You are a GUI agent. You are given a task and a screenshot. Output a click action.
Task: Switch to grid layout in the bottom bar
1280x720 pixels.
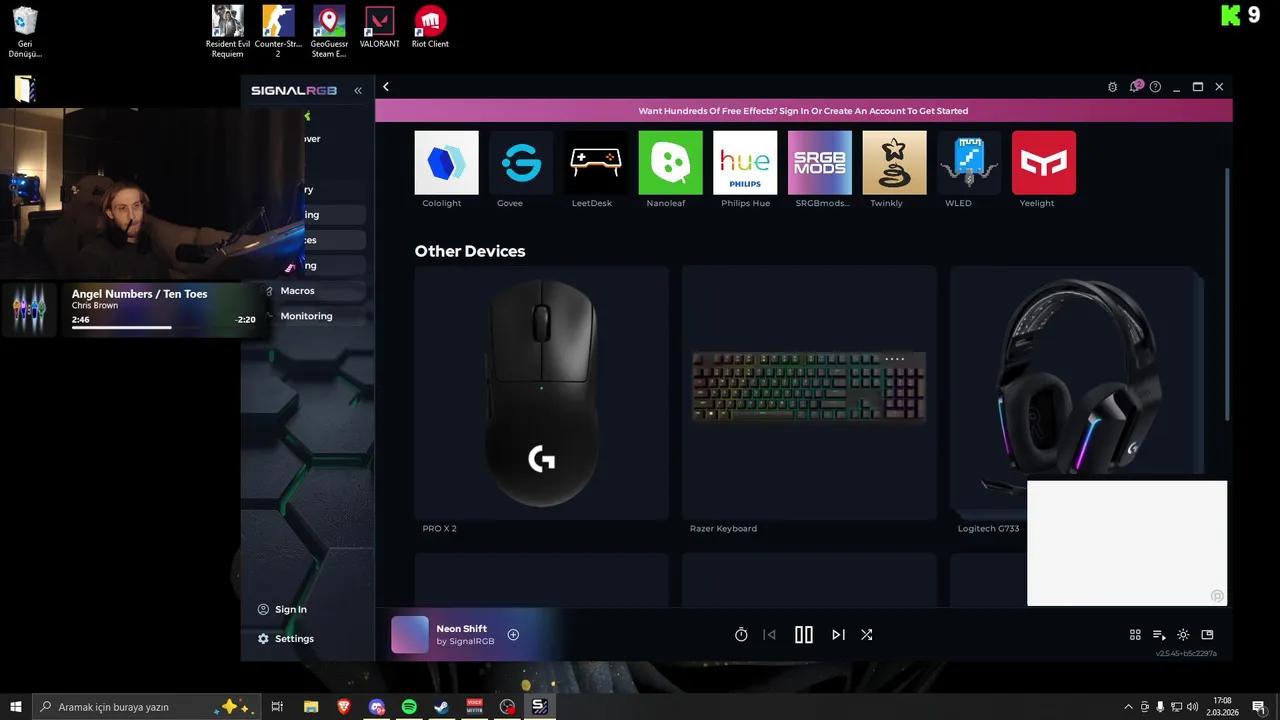(x=1134, y=634)
